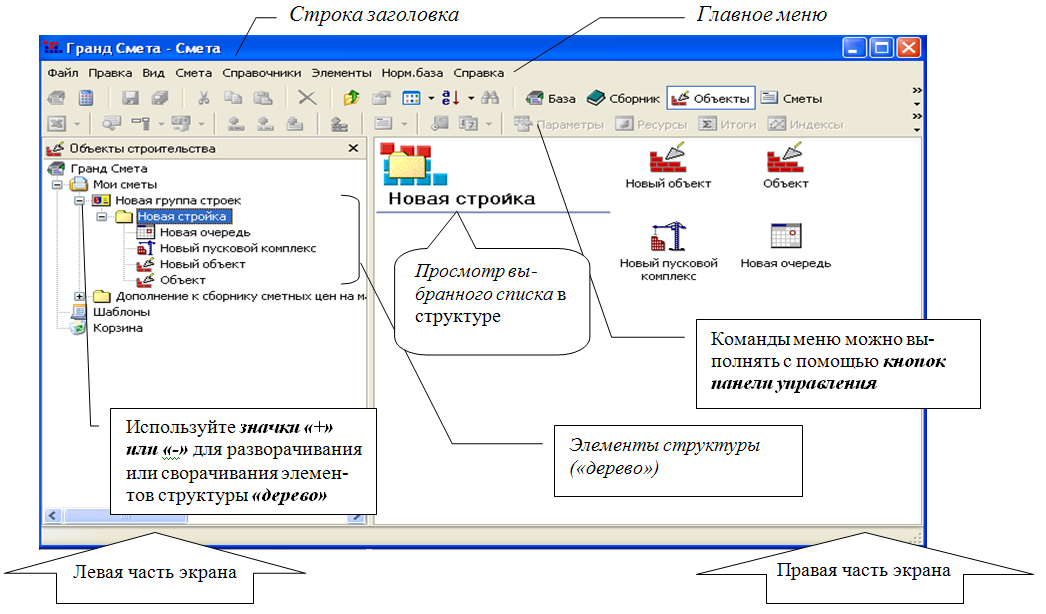Open the Файл menu
Image resolution: width=1046 pixels, height=614 pixels.
coord(63,73)
